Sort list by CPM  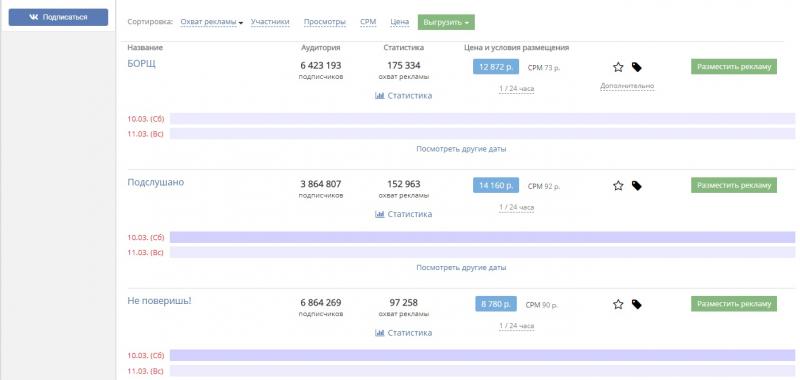pyautogui.click(x=368, y=22)
